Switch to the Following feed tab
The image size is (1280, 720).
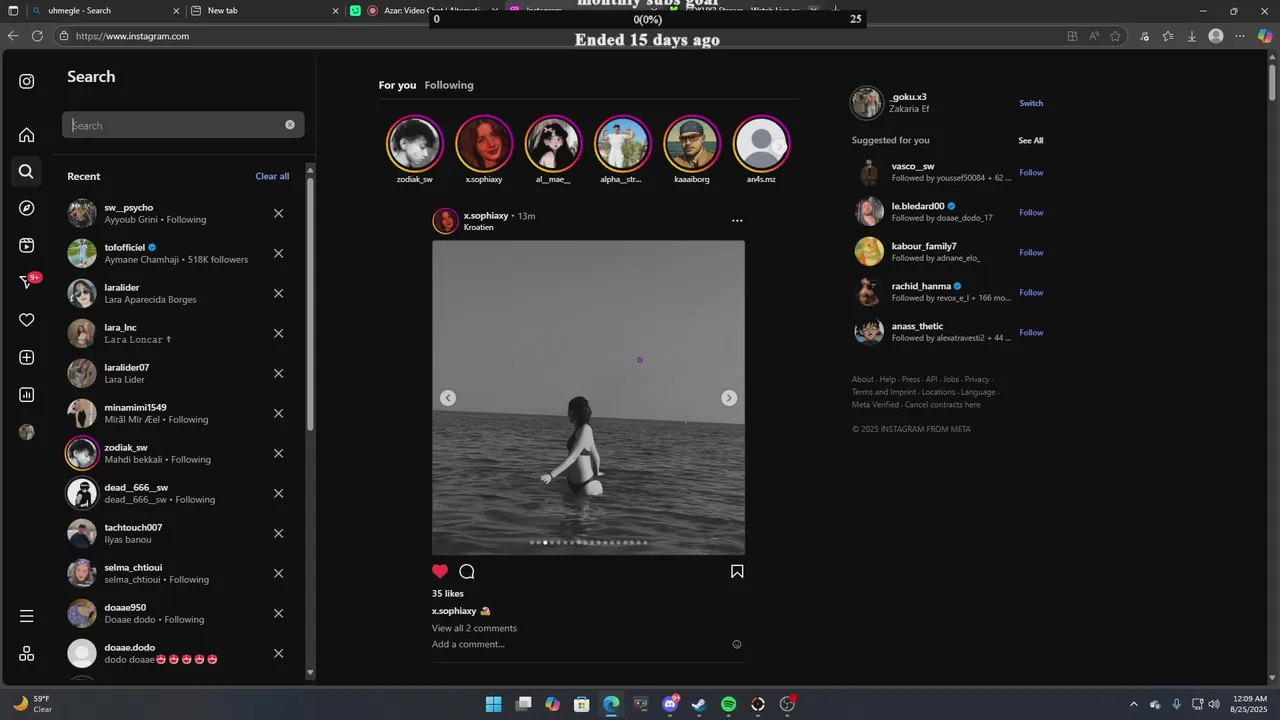449,85
